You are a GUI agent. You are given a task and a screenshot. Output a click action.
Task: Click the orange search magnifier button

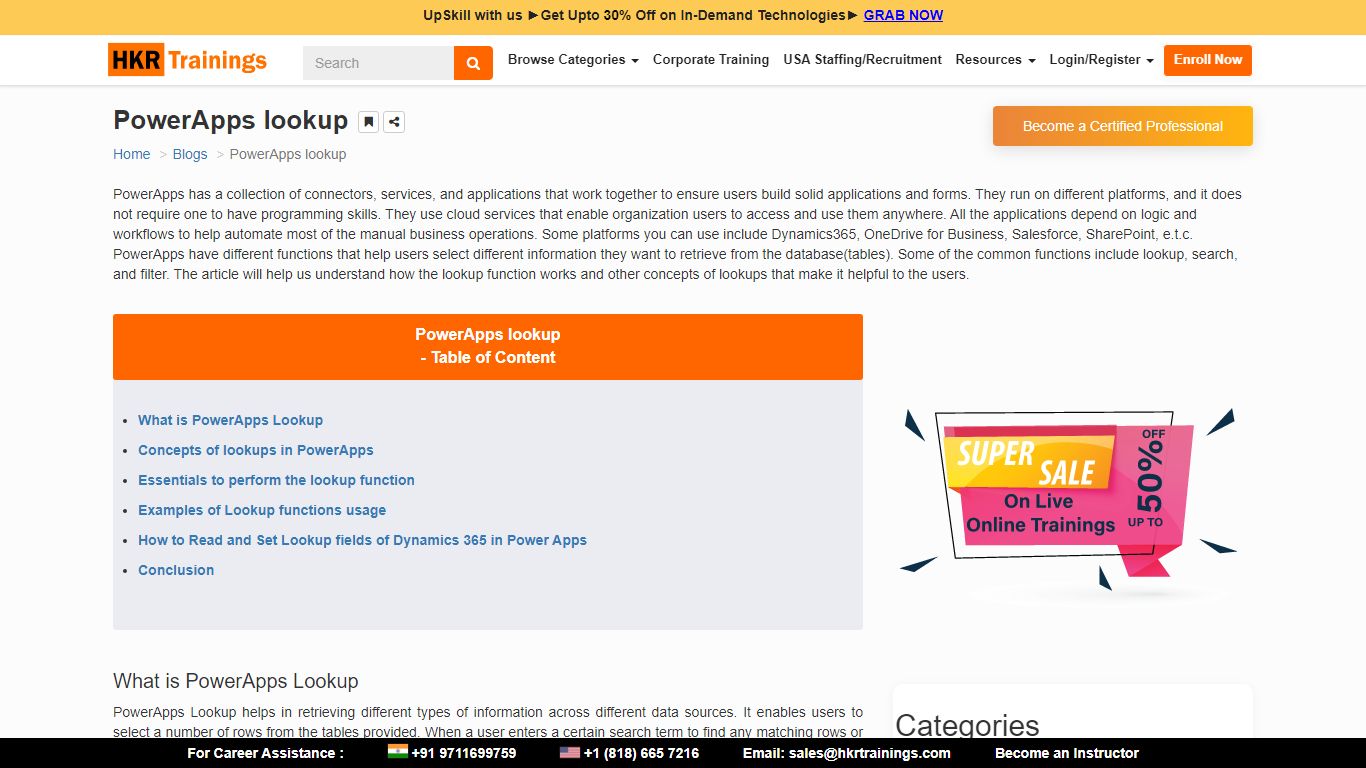click(x=473, y=63)
